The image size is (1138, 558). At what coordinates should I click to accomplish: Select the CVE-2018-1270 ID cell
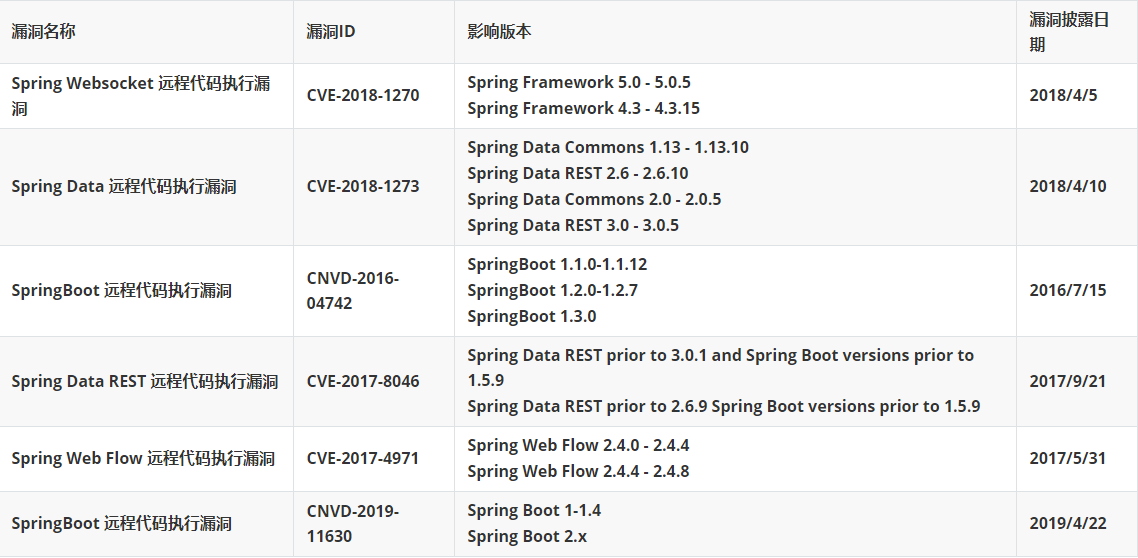tap(363, 96)
